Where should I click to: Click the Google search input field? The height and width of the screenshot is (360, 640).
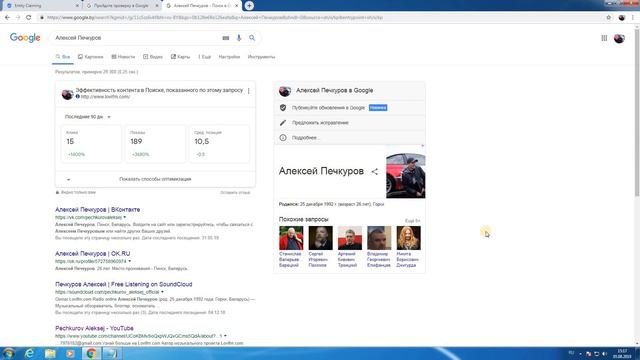[x=137, y=38]
